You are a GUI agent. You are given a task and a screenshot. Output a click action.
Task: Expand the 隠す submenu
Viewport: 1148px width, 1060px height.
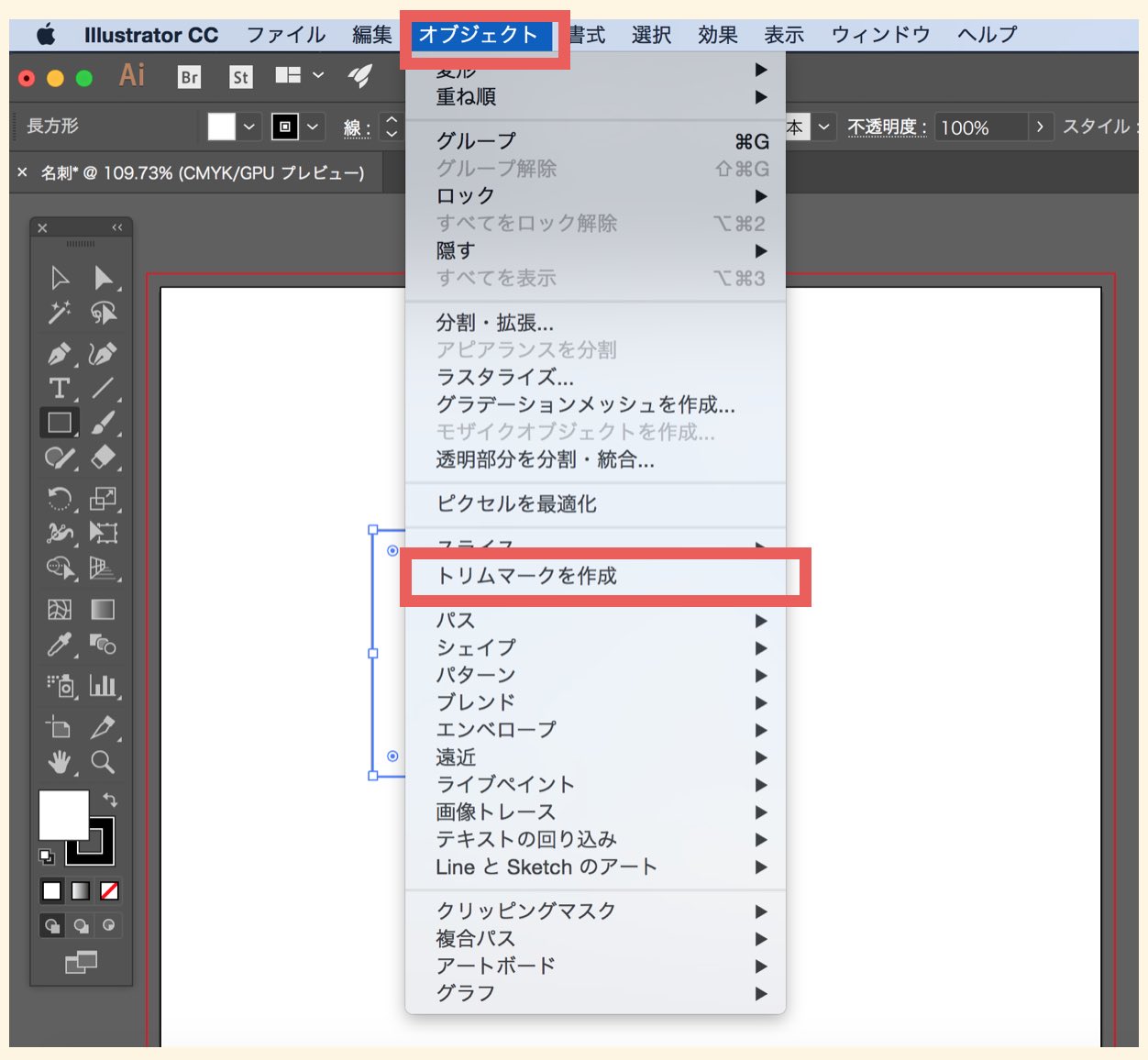tap(595, 250)
